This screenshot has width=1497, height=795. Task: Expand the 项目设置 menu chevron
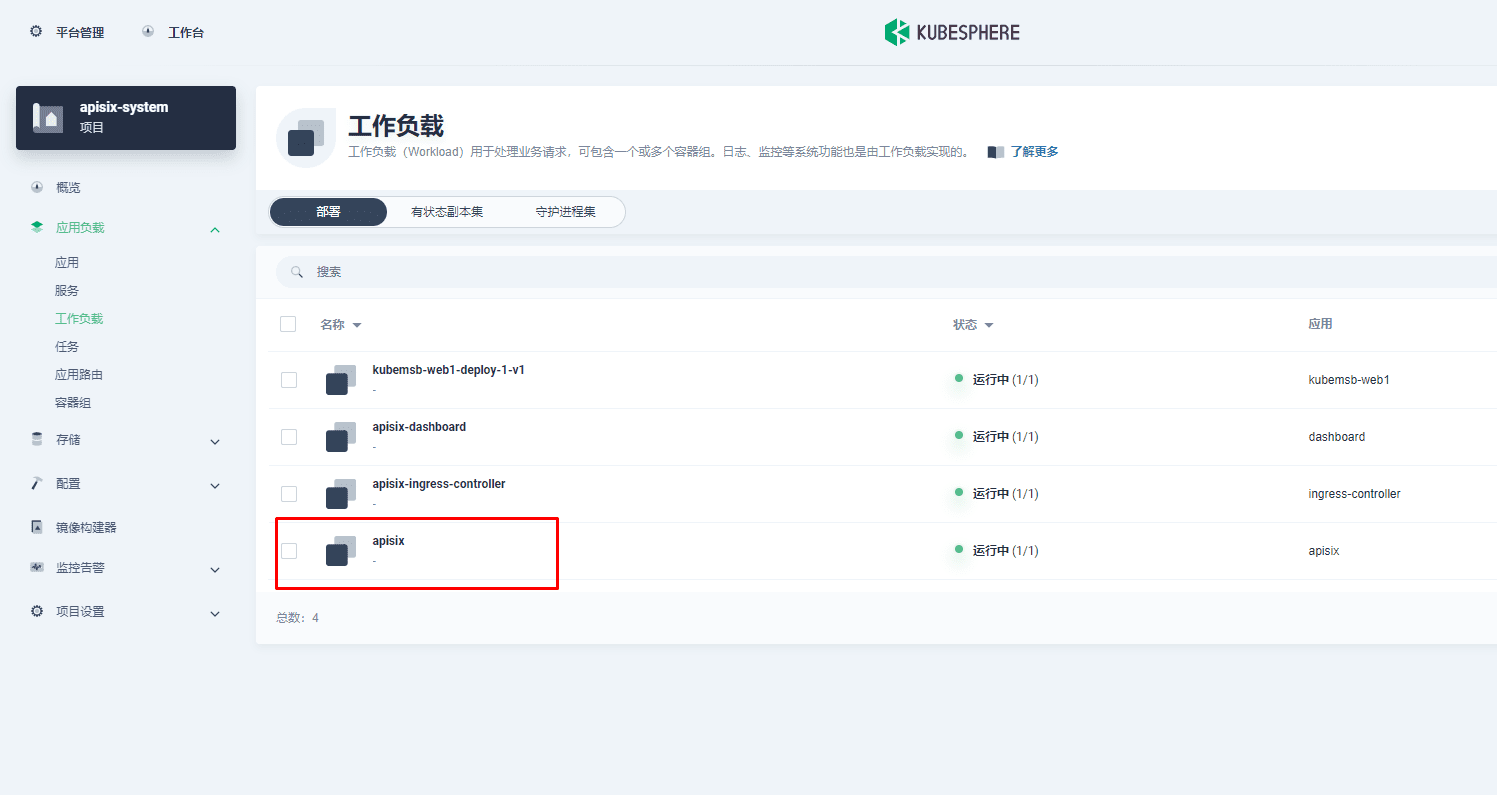pyautogui.click(x=215, y=614)
